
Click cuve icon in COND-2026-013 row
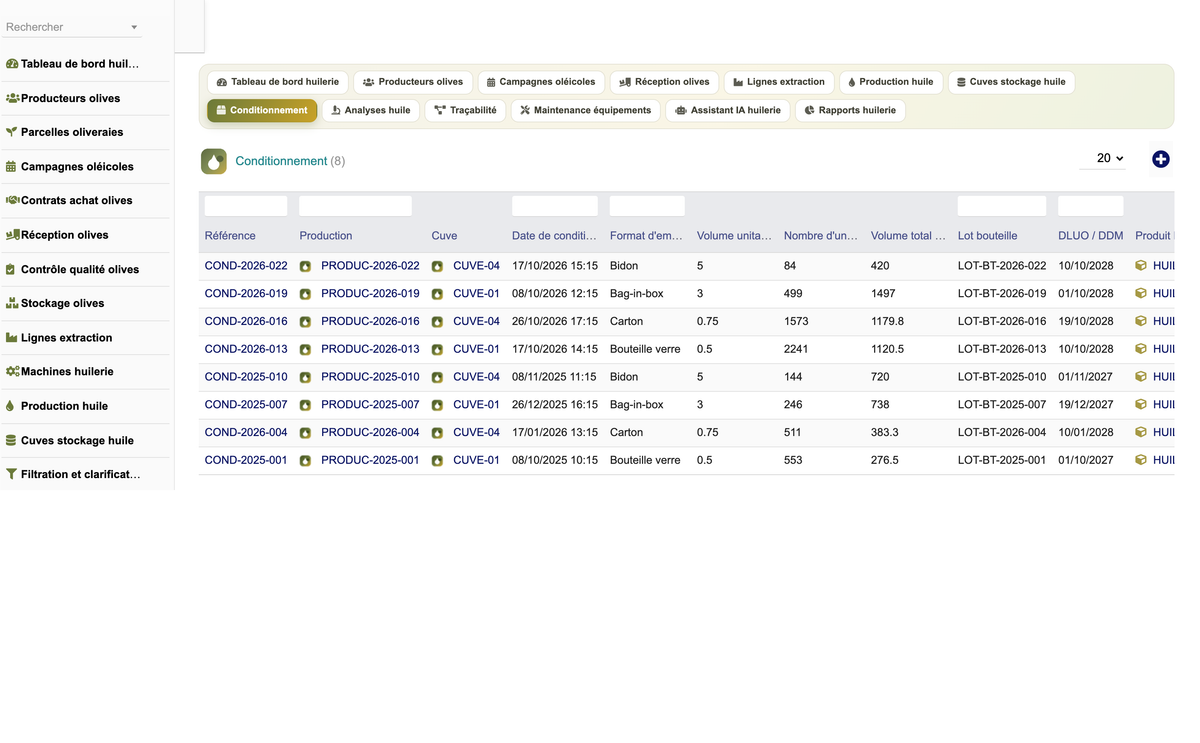(437, 349)
